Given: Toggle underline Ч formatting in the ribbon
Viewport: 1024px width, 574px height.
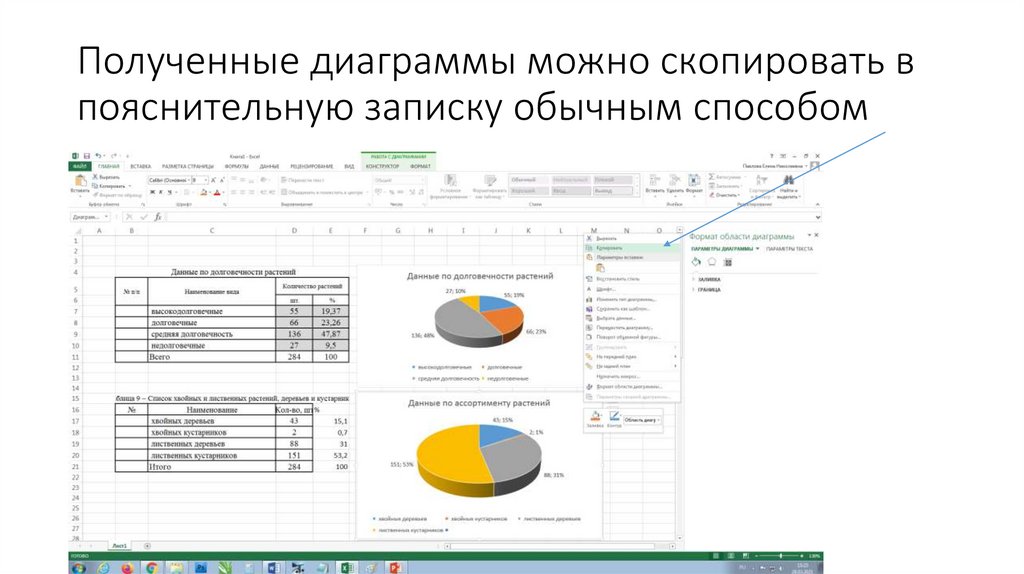Looking at the screenshot, I should pyautogui.click(x=169, y=192).
